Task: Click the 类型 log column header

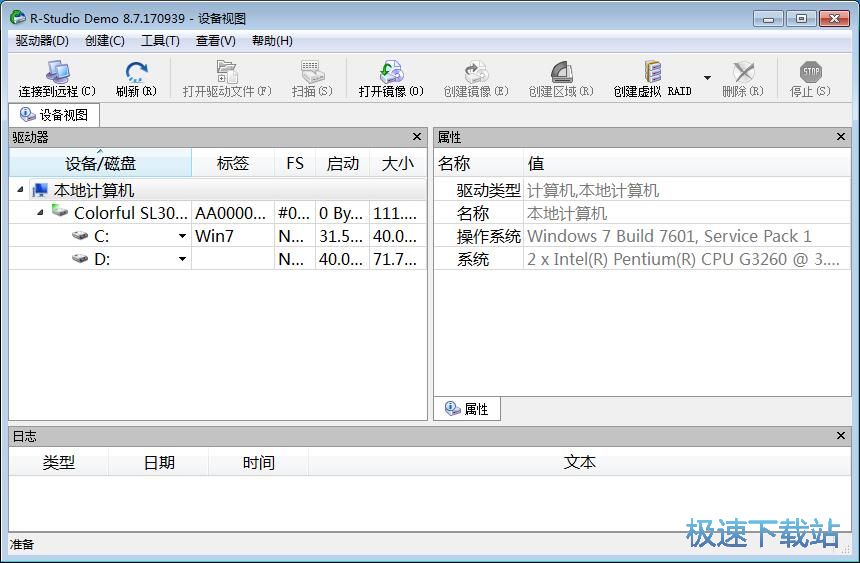Action: (59, 463)
